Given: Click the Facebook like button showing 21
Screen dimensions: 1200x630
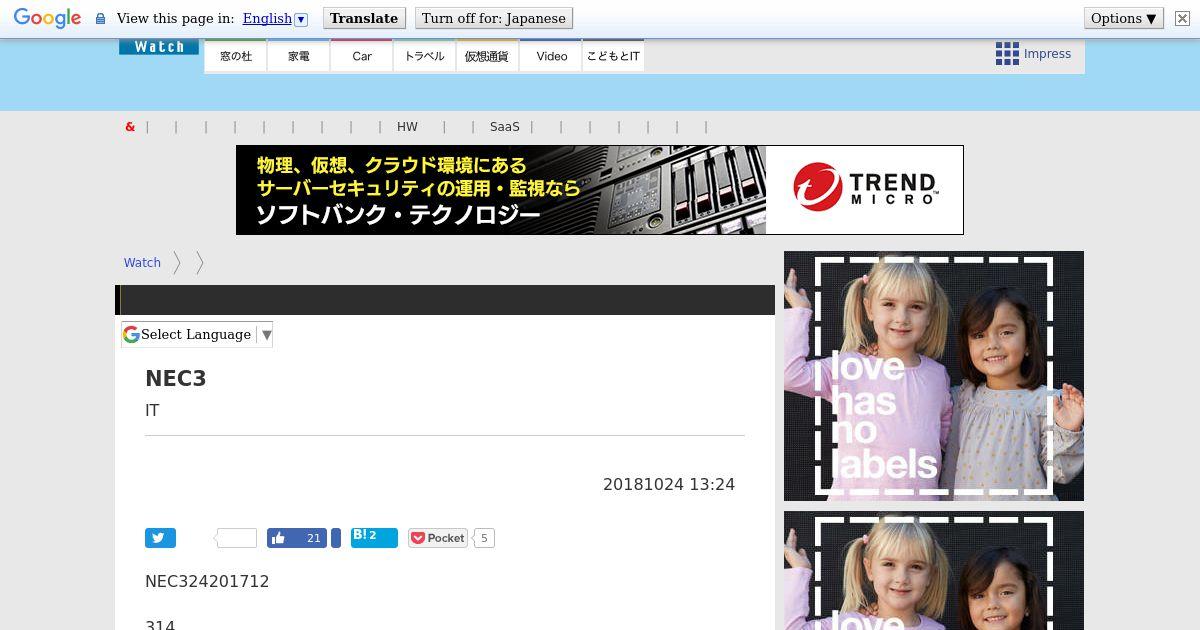Looking at the screenshot, I should [x=297, y=538].
